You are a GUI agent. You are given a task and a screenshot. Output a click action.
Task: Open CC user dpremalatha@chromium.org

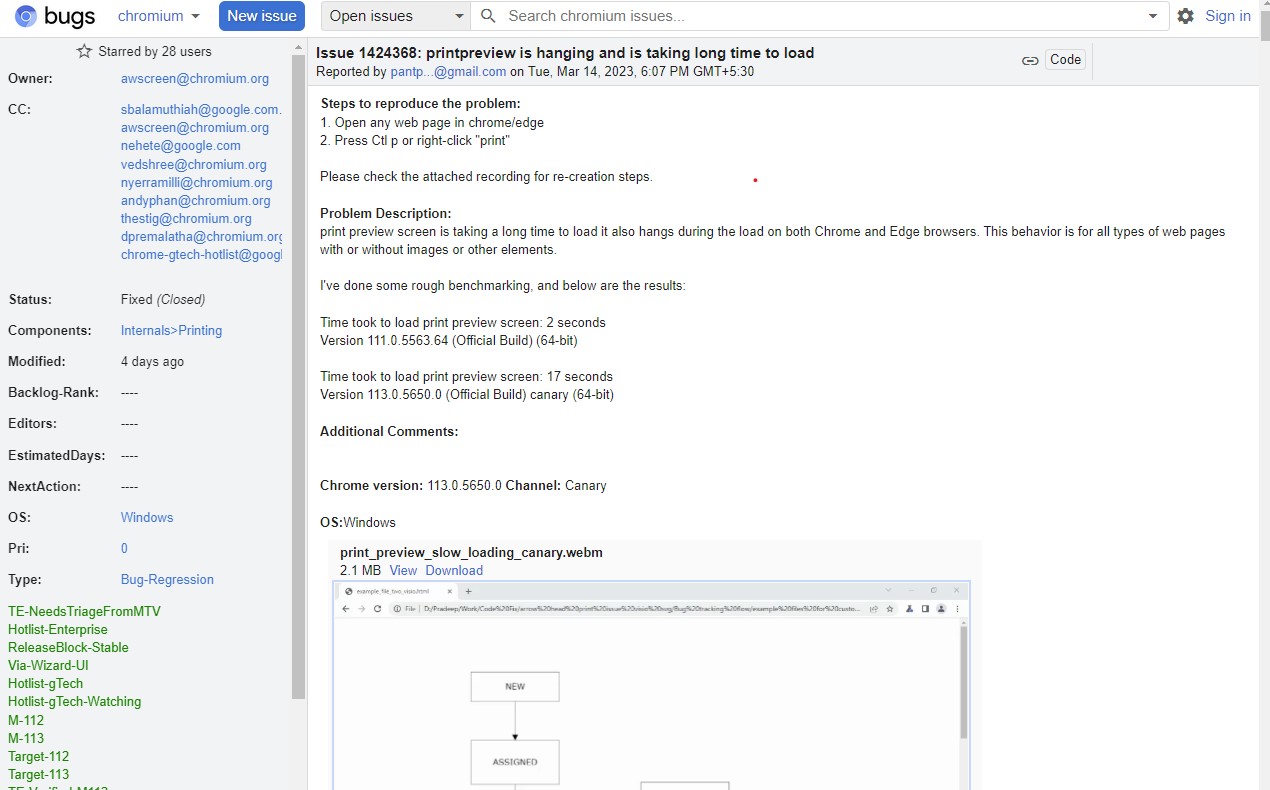(x=202, y=237)
